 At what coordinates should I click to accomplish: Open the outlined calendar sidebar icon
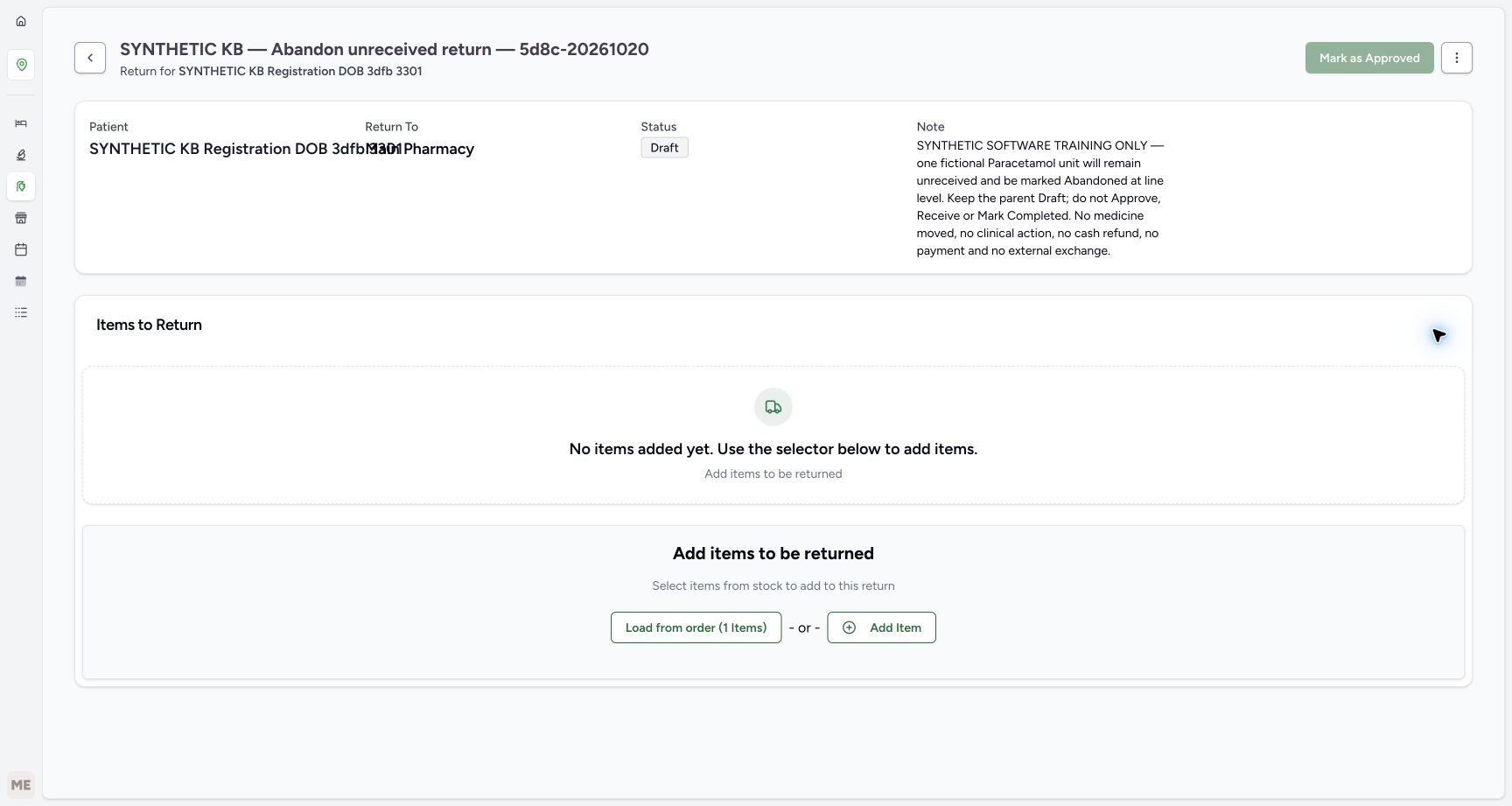(x=21, y=249)
